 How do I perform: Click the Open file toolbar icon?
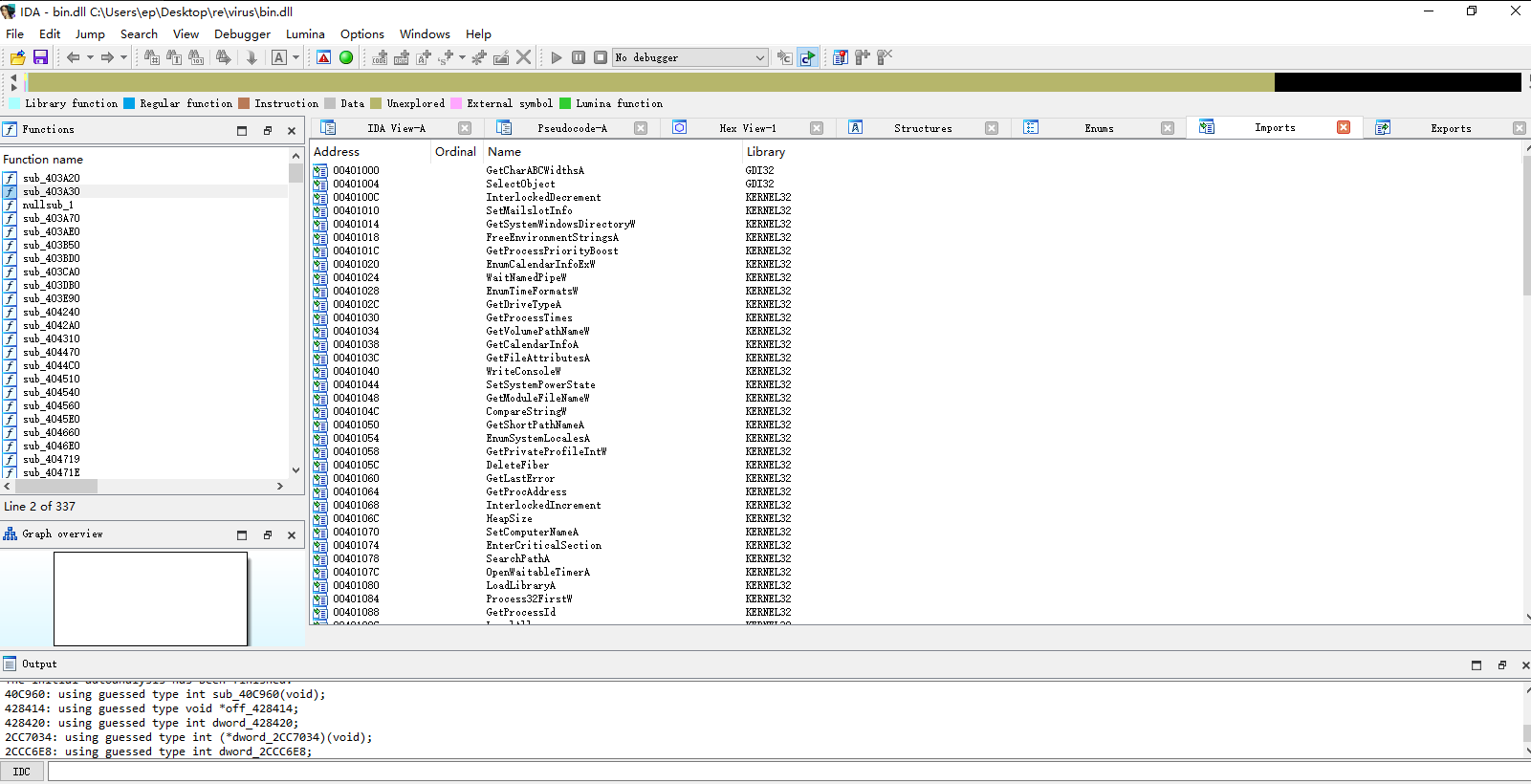(x=18, y=57)
